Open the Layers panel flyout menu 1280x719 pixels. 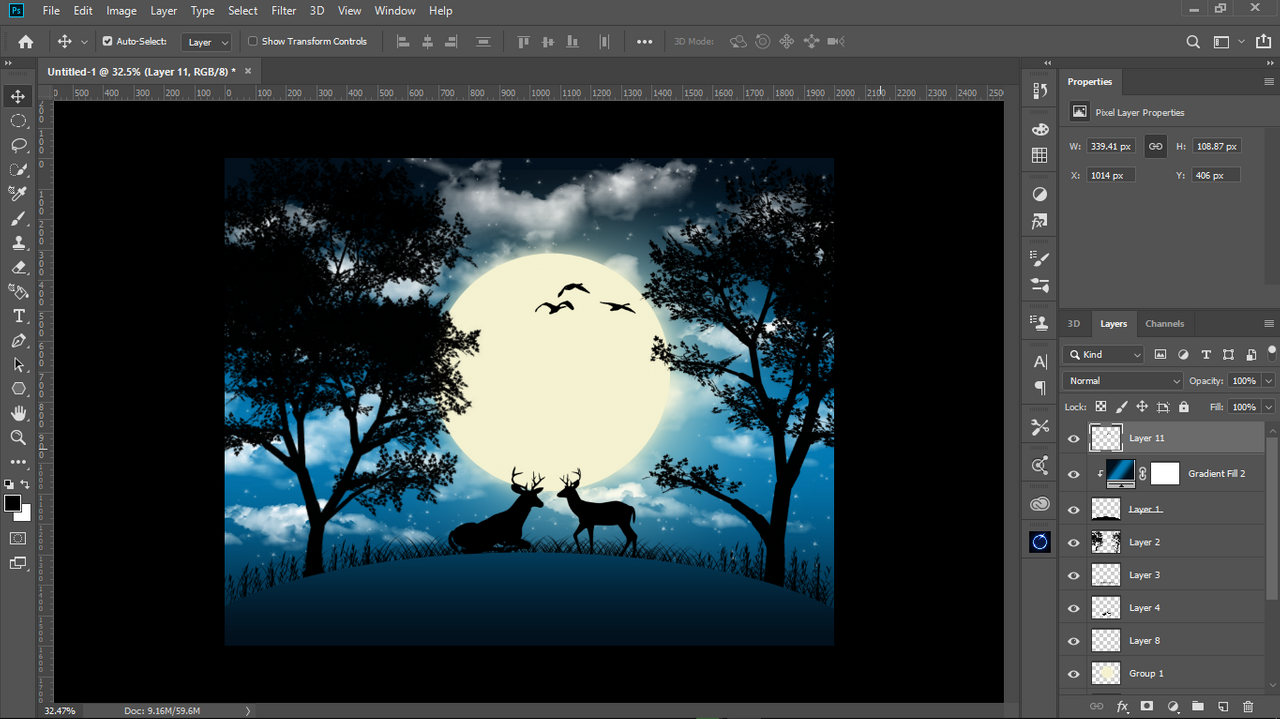click(x=1269, y=324)
